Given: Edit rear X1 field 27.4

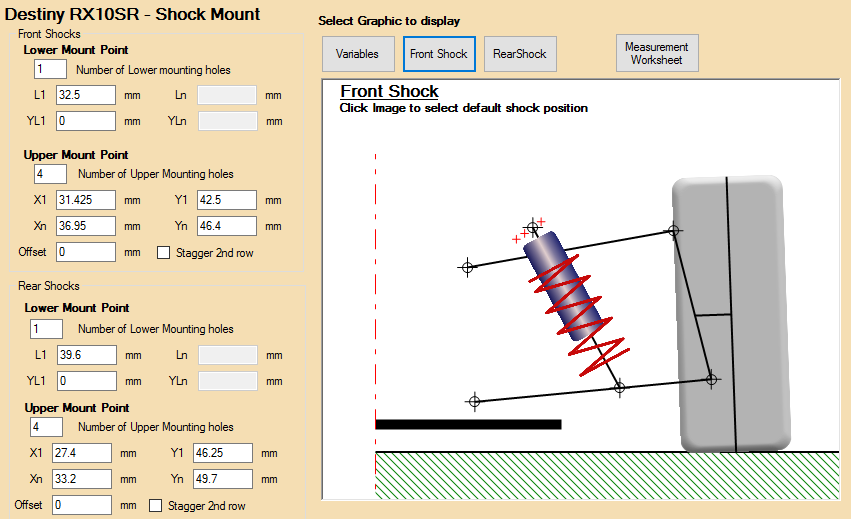Looking at the screenshot, I should 82,453.
